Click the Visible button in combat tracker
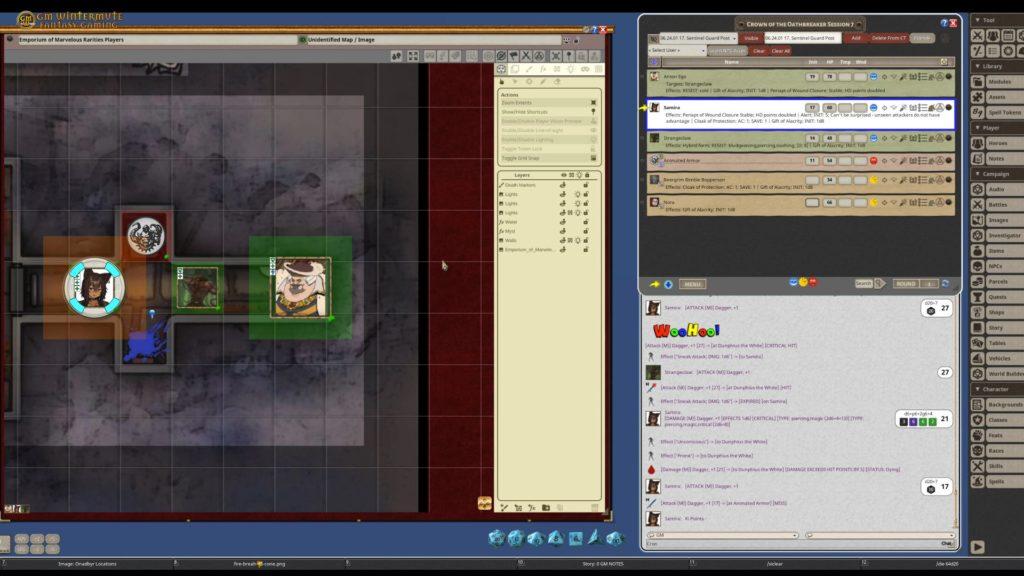This screenshot has height=576, width=1024. point(751,38)
